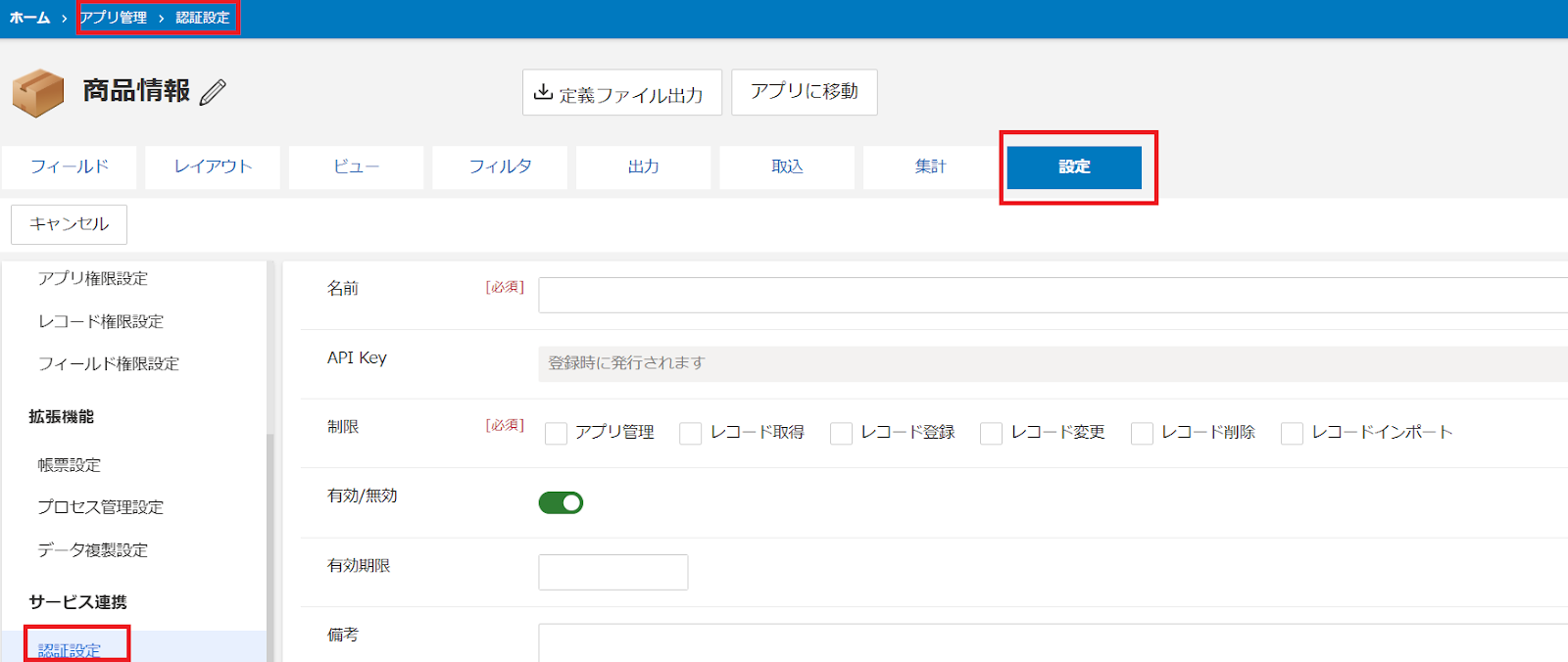Check the レコード取得 checkbox
This screenshot has height=662, width=1568.
691,433
